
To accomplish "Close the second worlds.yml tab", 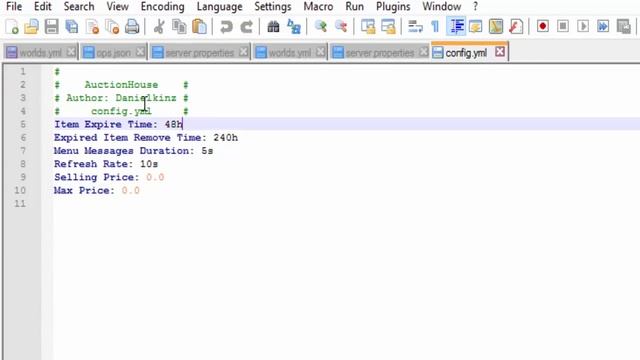I will (321, 52).
